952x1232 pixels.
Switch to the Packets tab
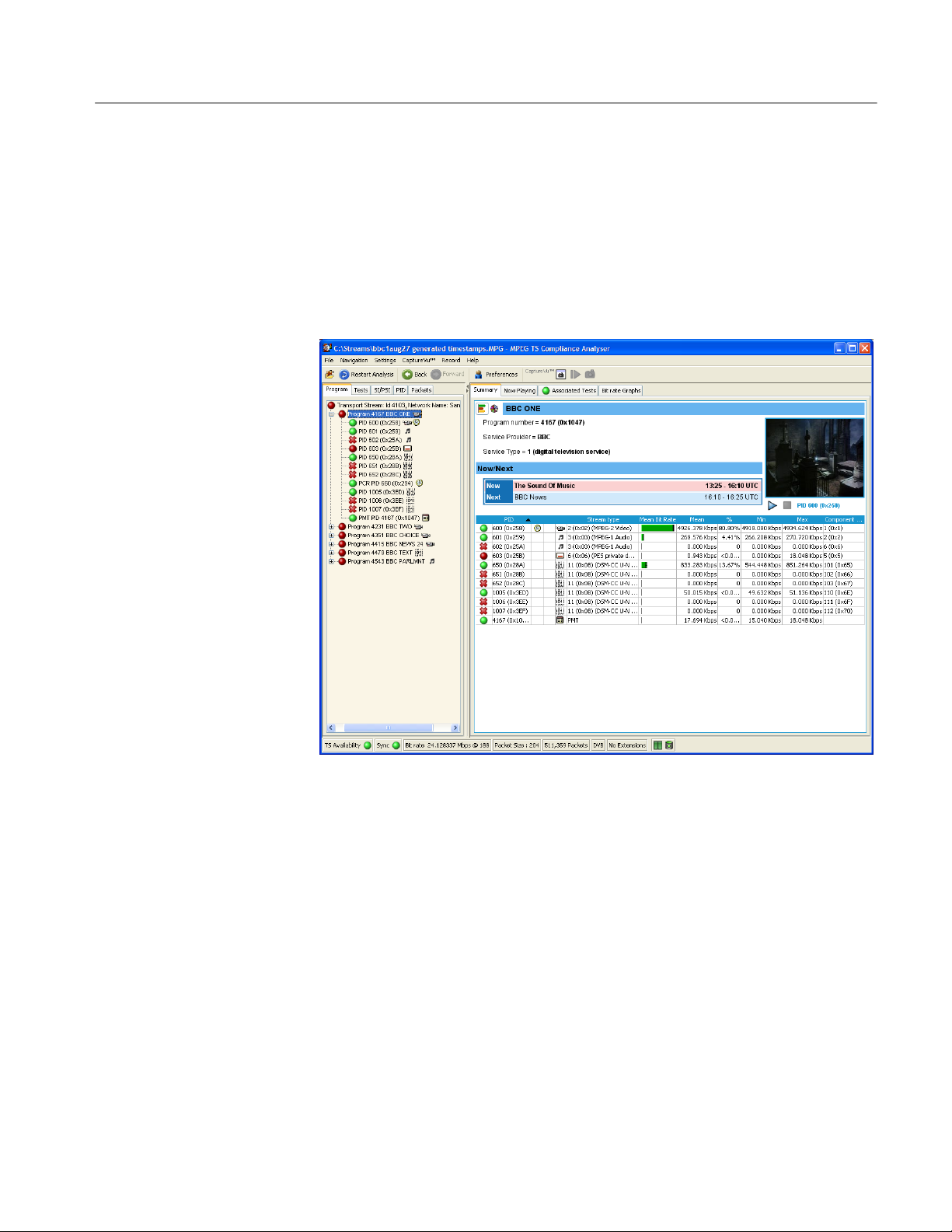[x=421, y=390]
